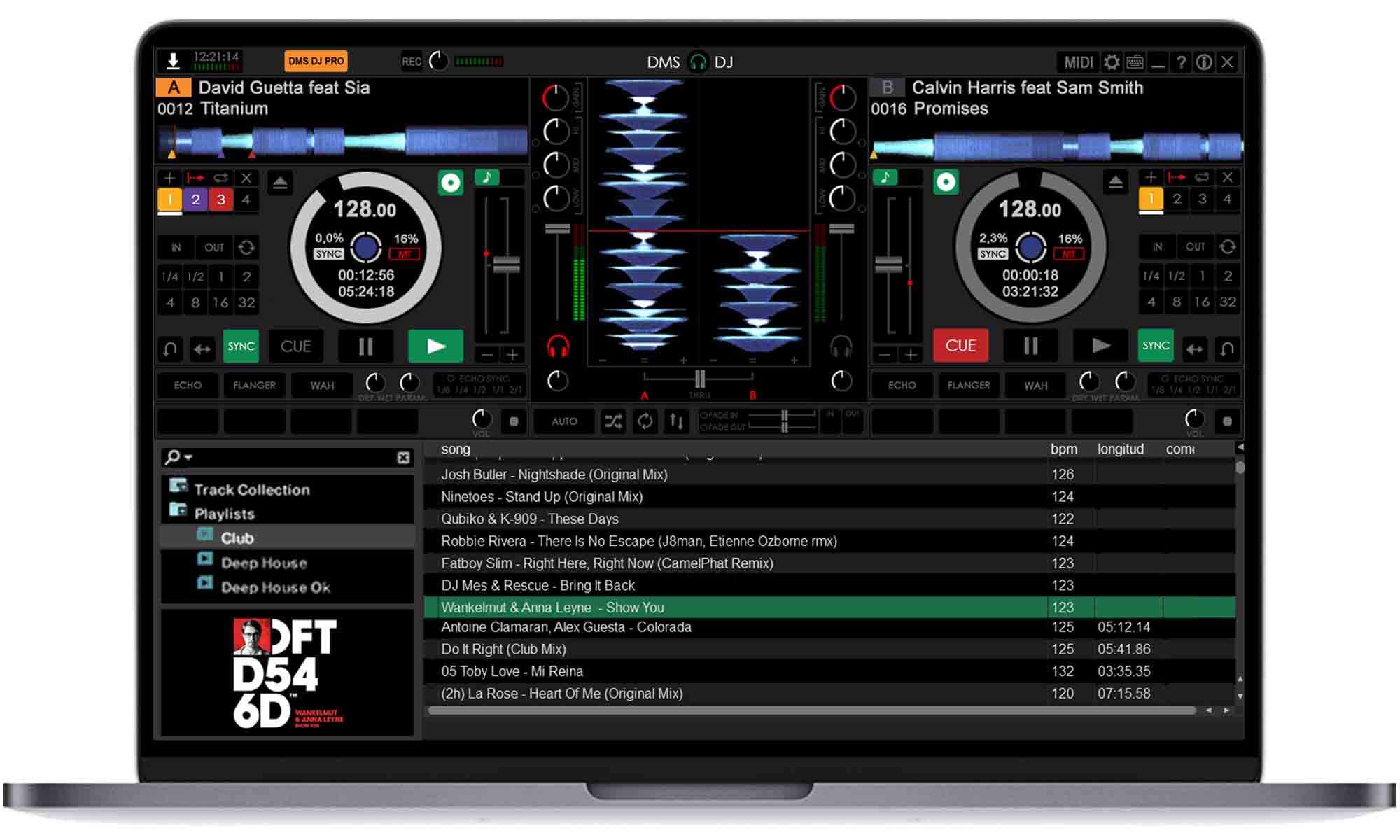Viewport: 1400px width, 840px height.
Task: Expand the Playlists folder in browser
Action: pyautogui.click(x=224, y=514)
